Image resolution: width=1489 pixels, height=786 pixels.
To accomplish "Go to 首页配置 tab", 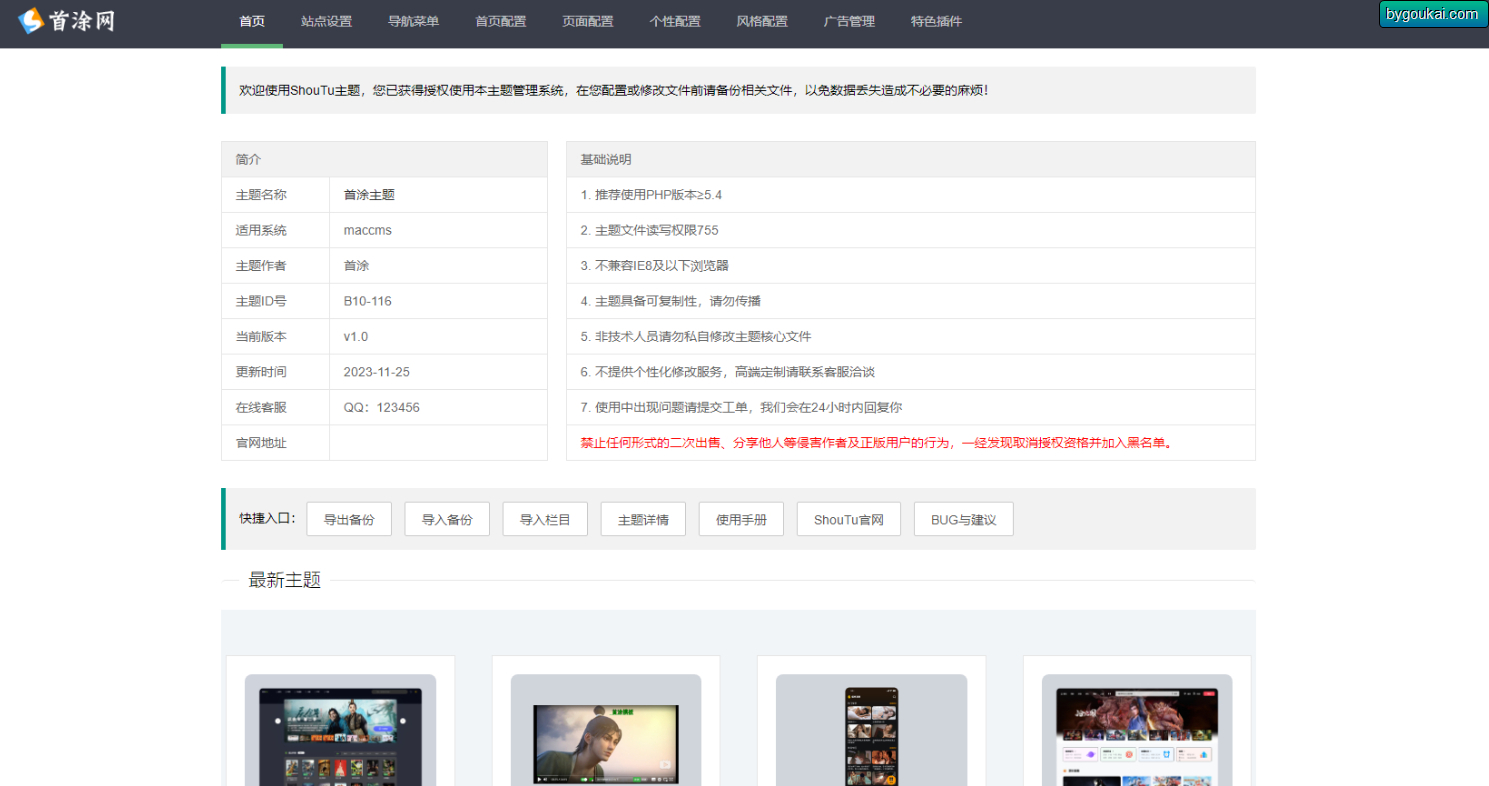I will point(500,22).
